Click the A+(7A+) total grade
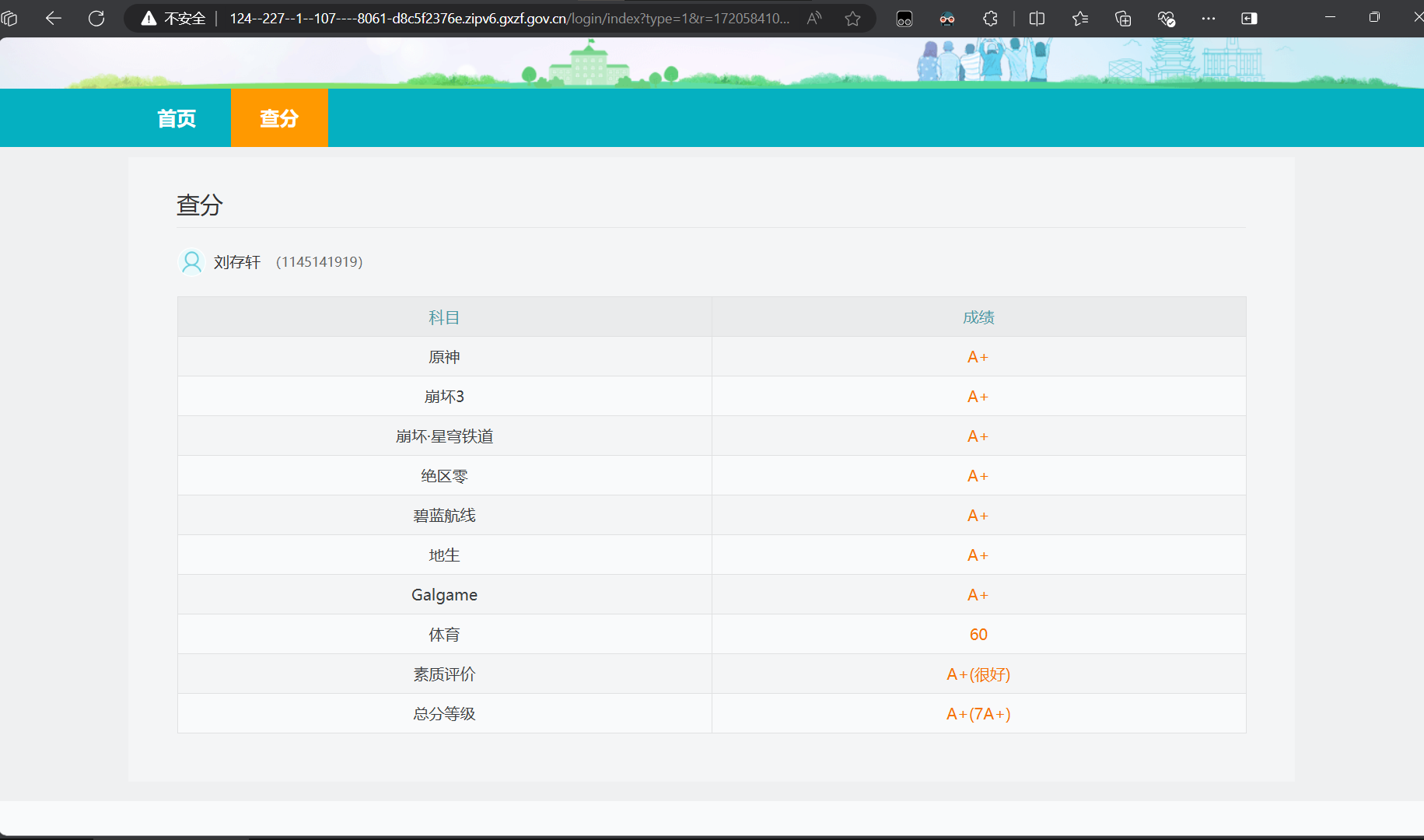This screenshot has height=840, width=1424. pos(978,714)
